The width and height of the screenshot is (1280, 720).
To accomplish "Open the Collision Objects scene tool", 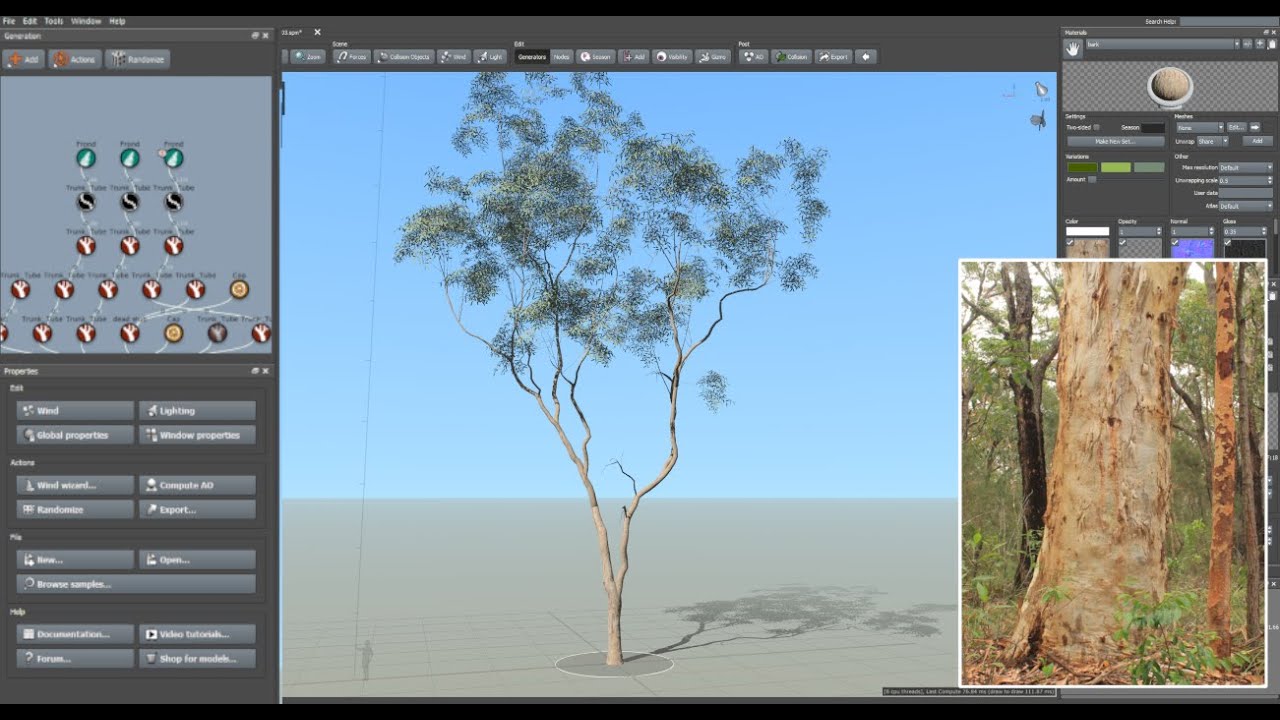I will (x=404, y=57).
